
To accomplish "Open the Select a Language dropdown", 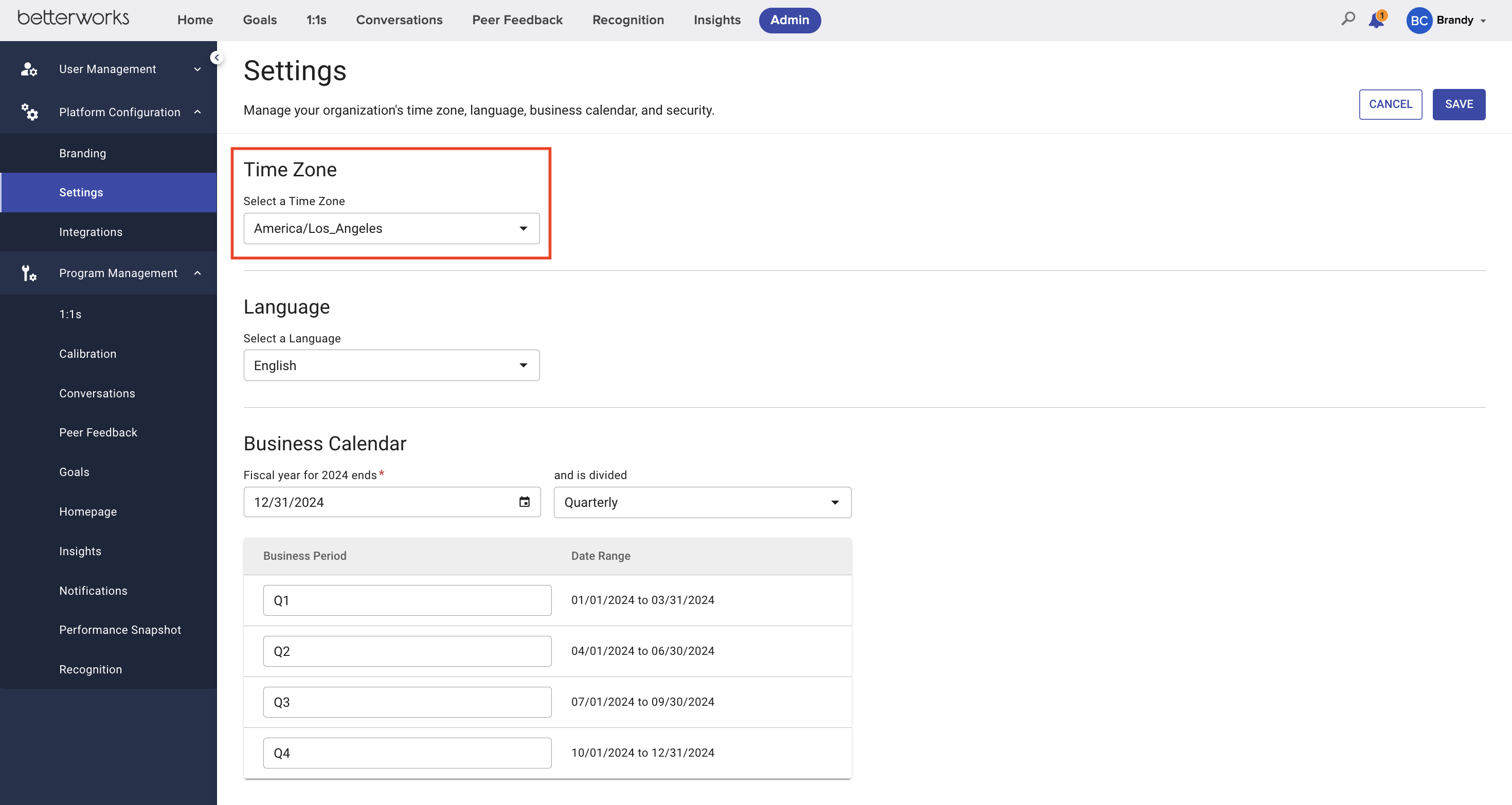I will tap(391, 365).
